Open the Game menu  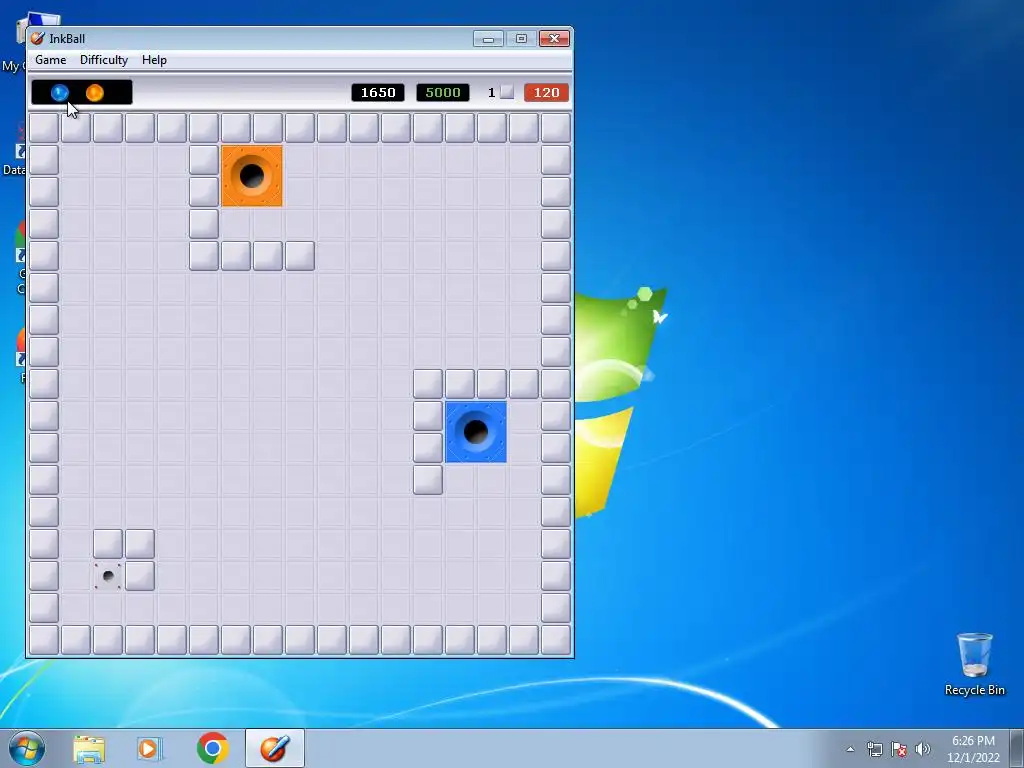[50, 60]
